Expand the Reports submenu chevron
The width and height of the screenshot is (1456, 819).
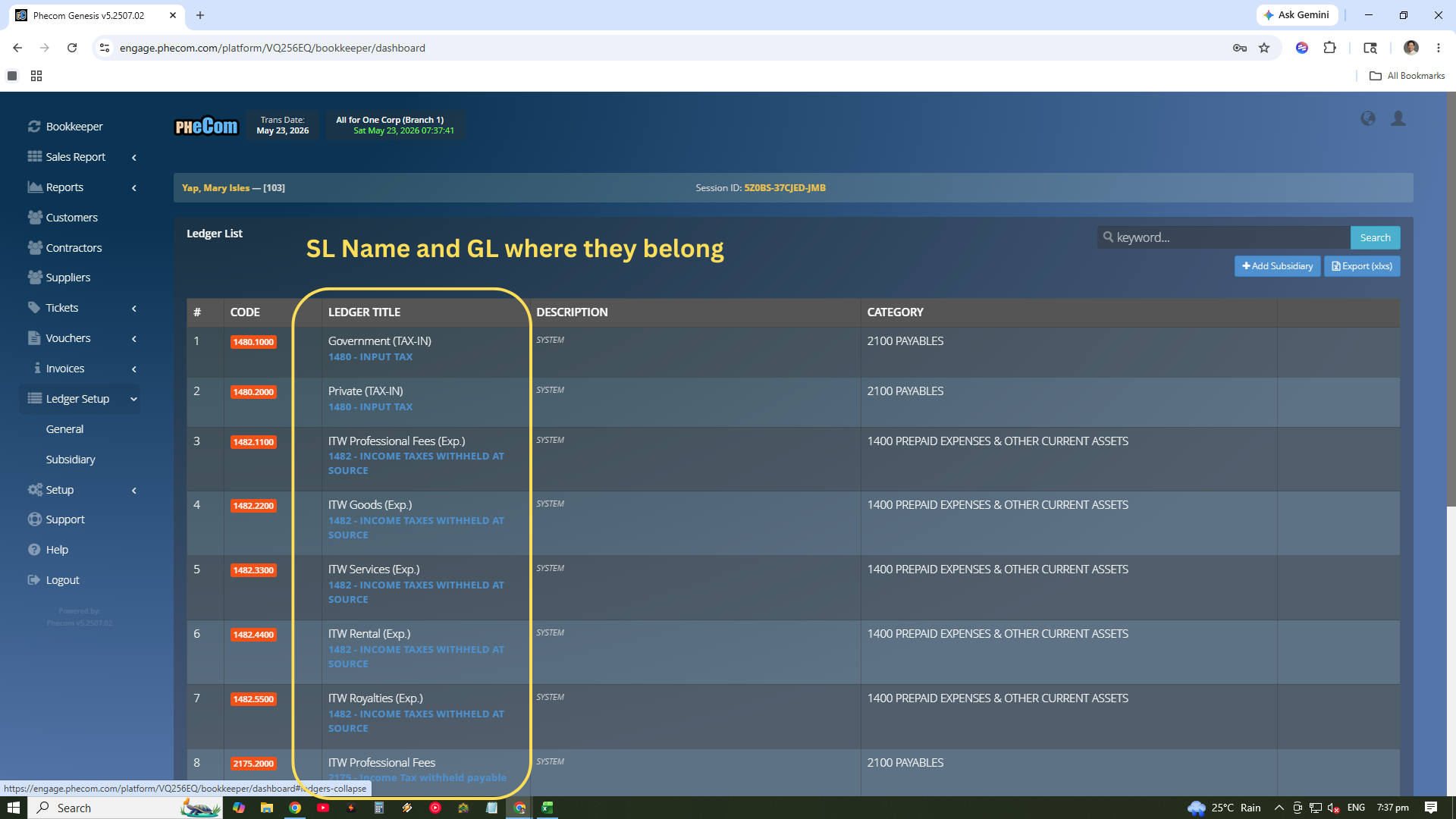coord(134,187)
